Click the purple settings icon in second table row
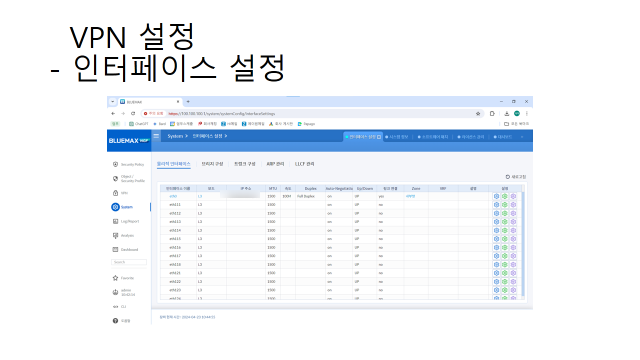 (x=513, y=205)
